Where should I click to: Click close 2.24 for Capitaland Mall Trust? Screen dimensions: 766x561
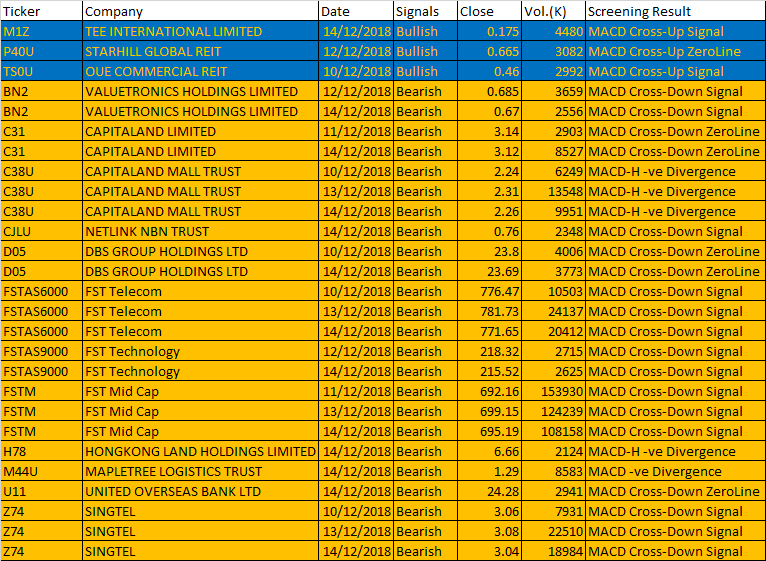click(489, 172)
